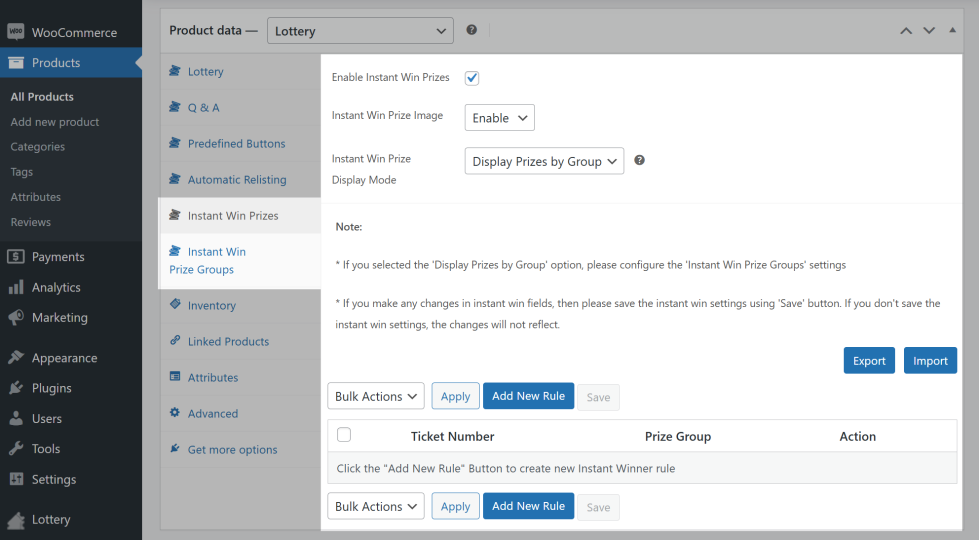Toggle select-all checkbox in rules table header

pos(344,435)
